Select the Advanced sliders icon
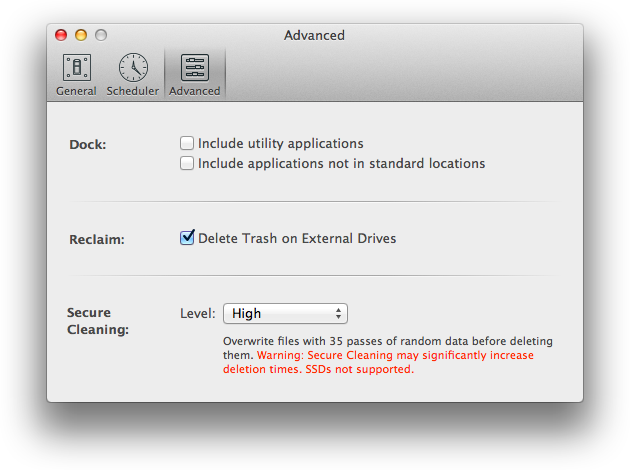This screenshot has height=470, width=630. click(194, 68)
